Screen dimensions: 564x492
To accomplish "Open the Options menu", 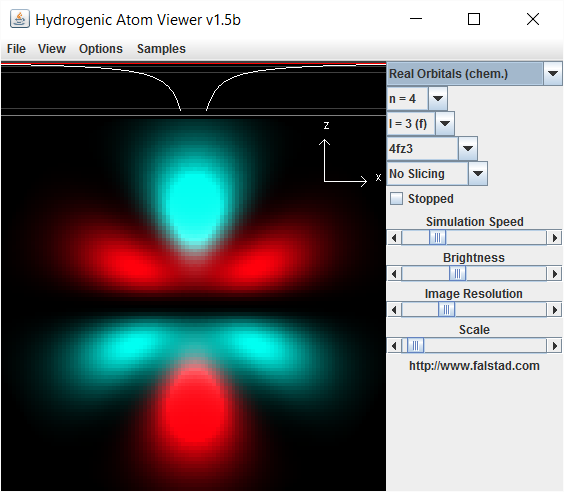I will pos(101,49).
